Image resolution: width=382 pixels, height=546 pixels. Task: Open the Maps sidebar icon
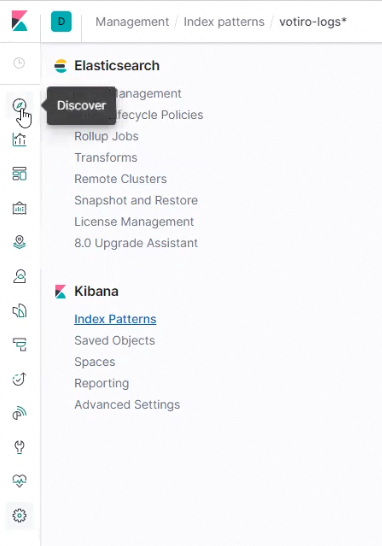tap(20, 242)
